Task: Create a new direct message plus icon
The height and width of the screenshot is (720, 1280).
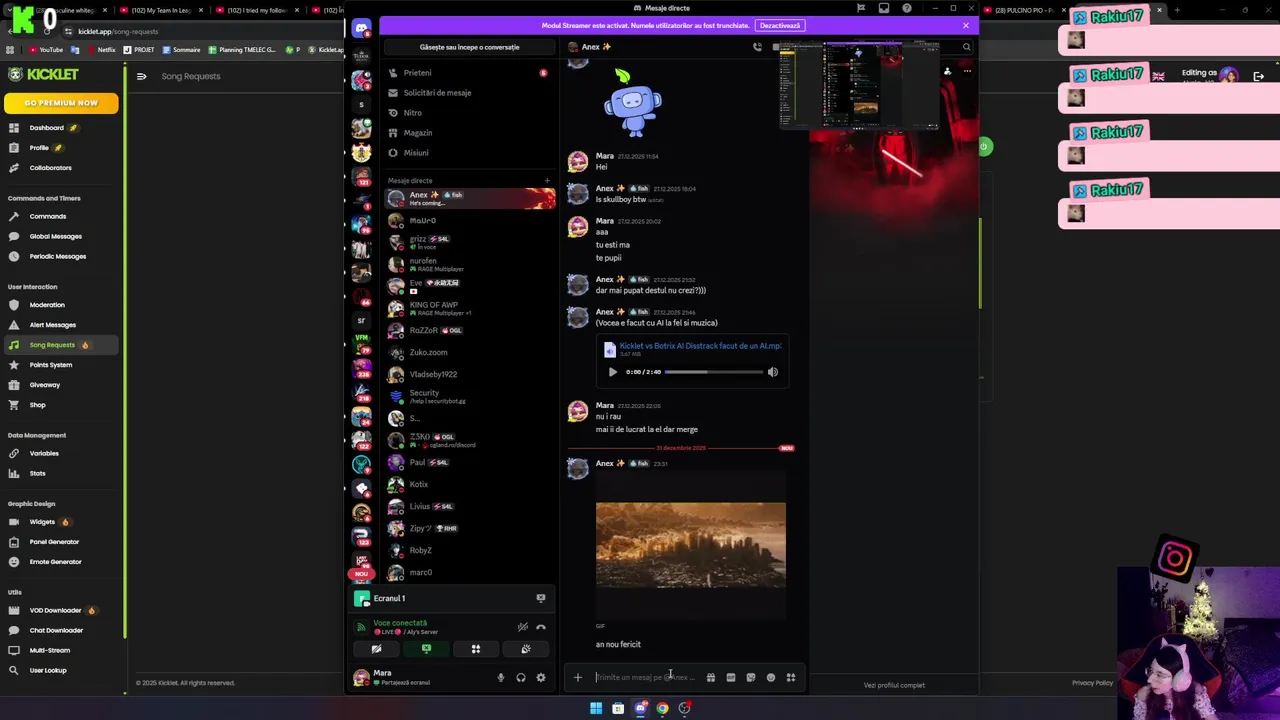Action: (547, 181)
